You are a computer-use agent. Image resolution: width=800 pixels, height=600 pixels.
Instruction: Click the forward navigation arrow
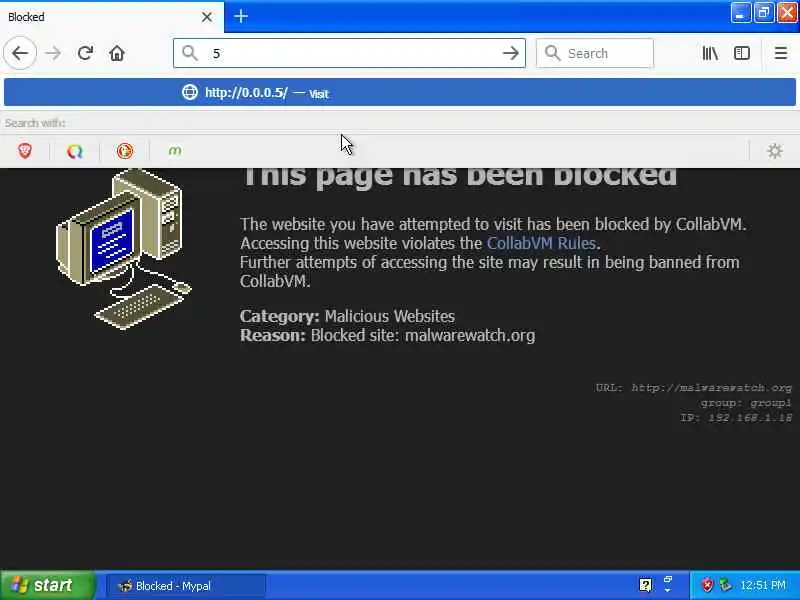[x=53, y=53]
